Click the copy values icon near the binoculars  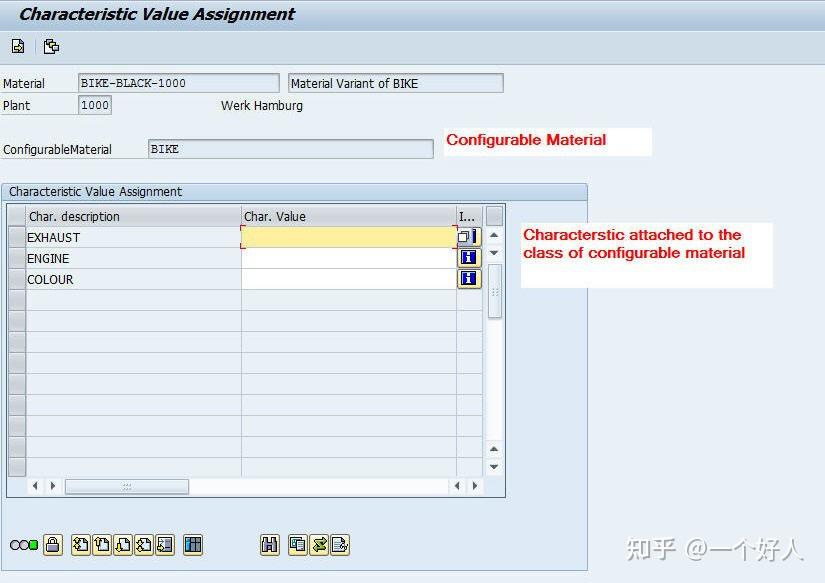coord(296,545)
